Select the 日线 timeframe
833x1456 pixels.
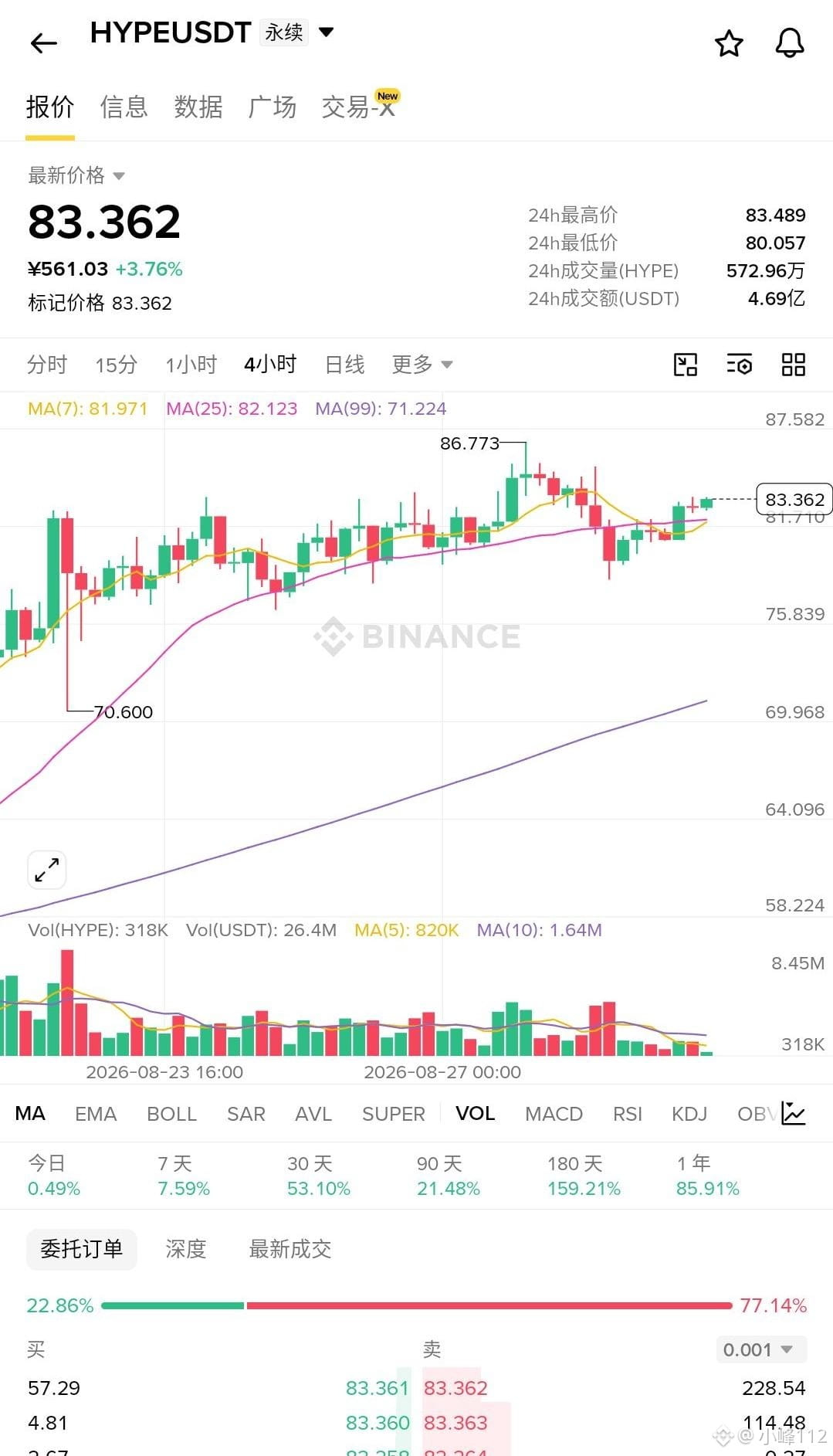(x=344, y=364)
